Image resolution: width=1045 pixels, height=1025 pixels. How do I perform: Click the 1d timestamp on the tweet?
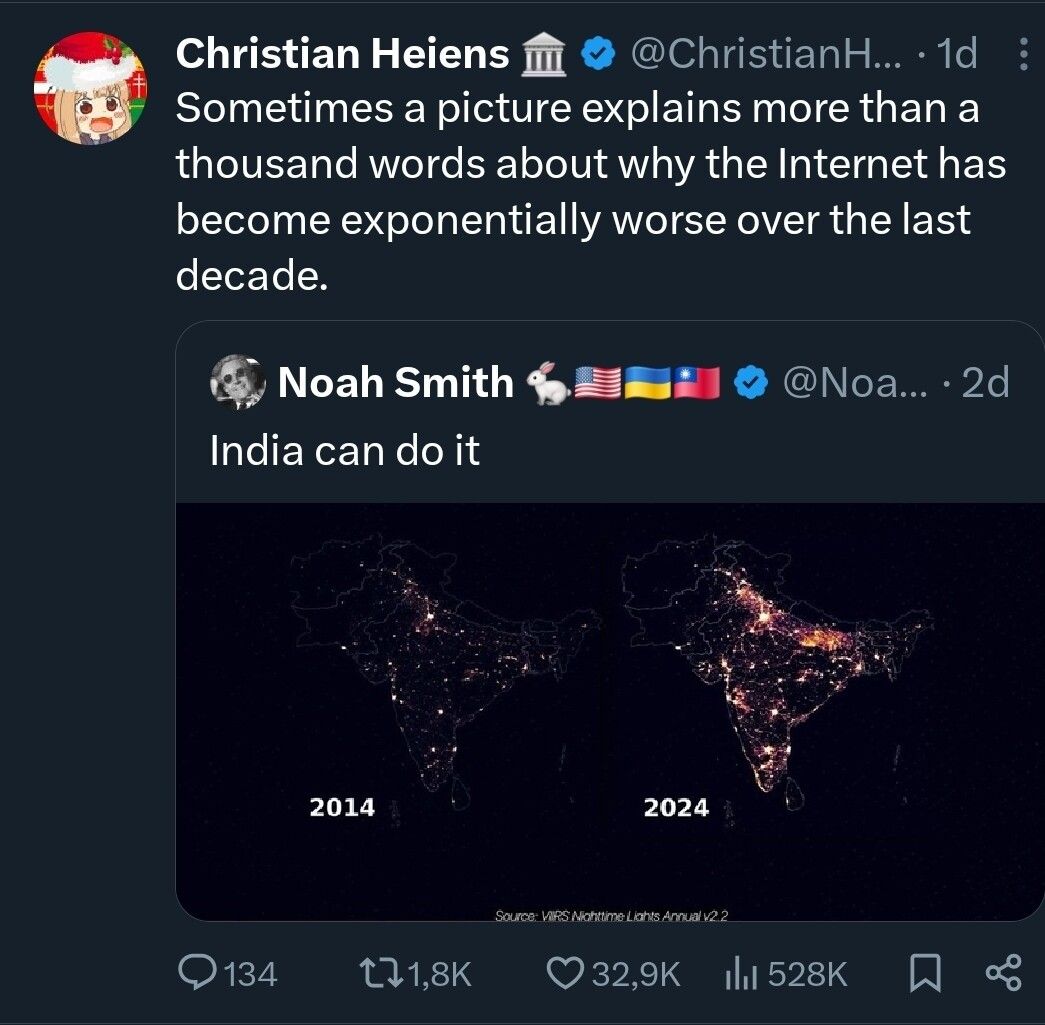(960, 55)
